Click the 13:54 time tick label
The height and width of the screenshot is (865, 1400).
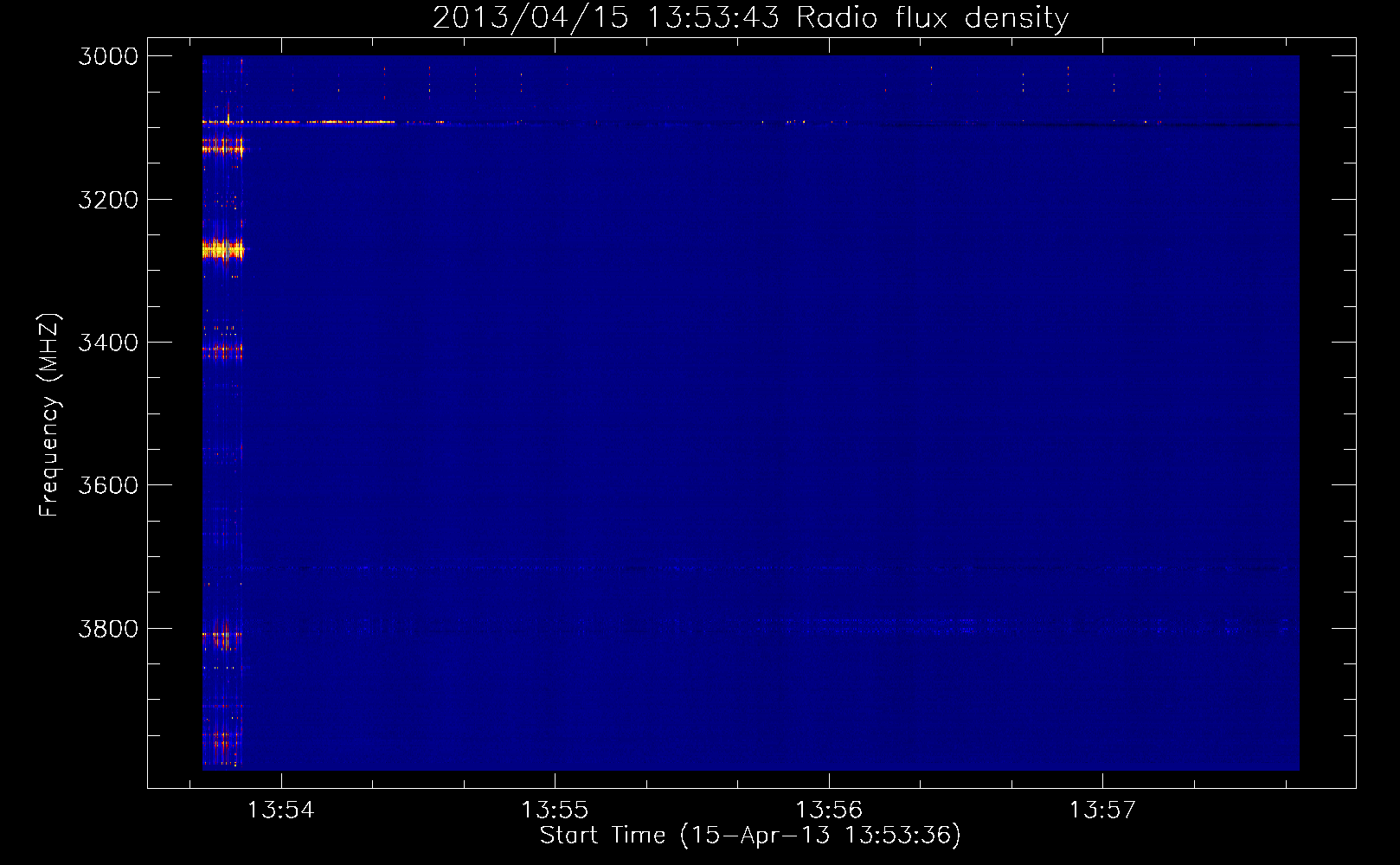[x=280, y=811]
